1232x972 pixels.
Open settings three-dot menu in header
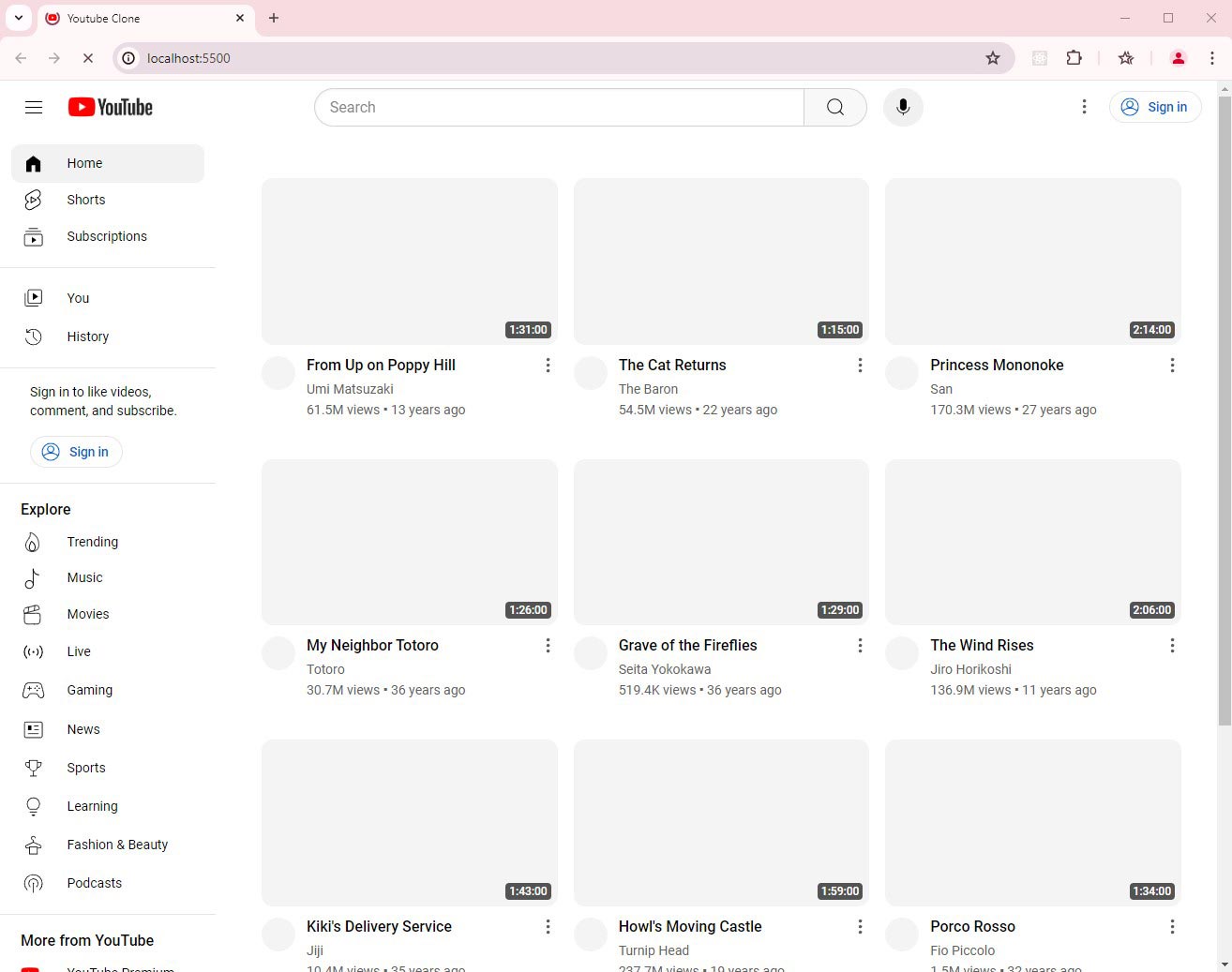[1084, 107]
